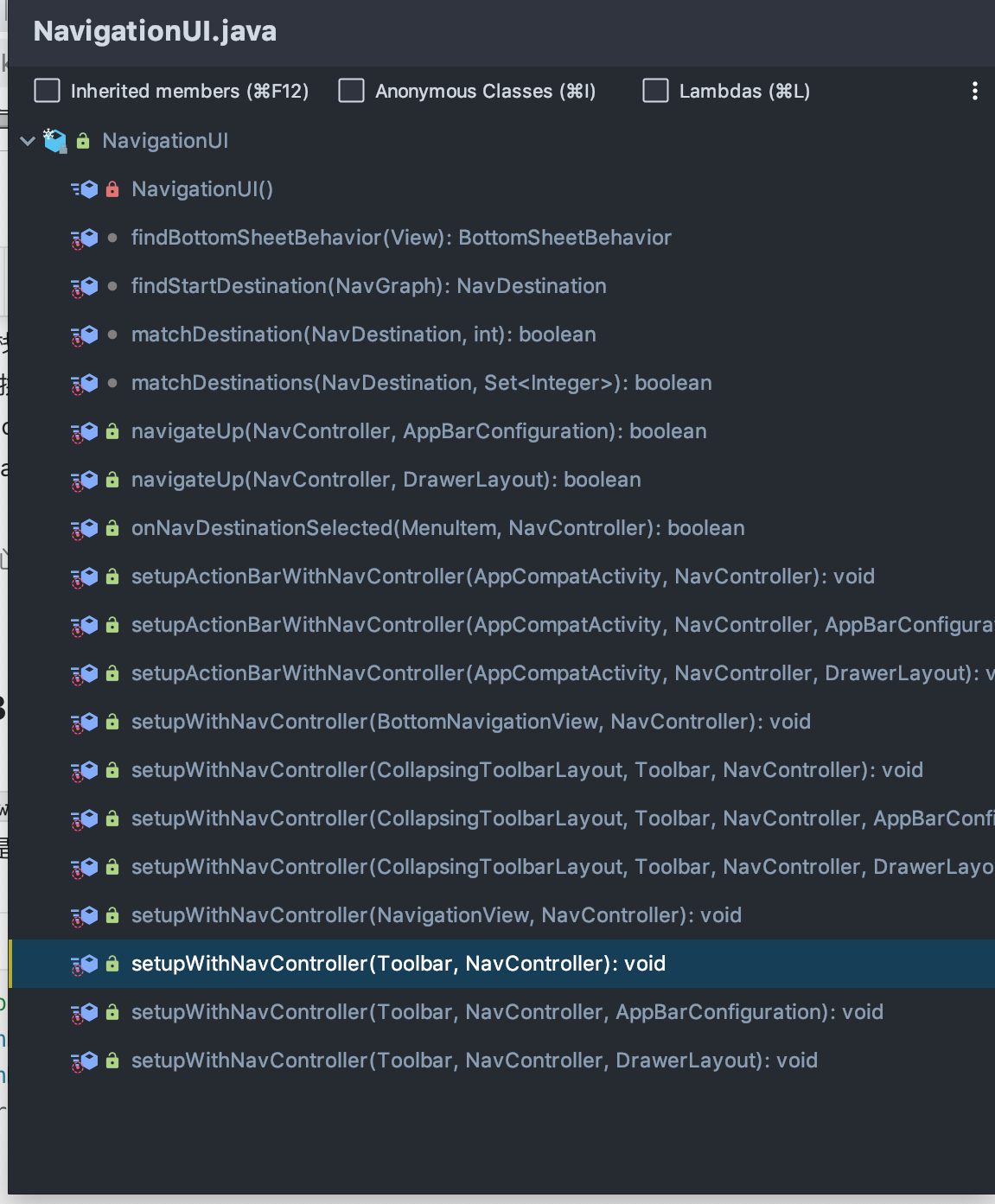The height and width of the screenshot is (1204, 995).
Task: Click the method icon for onNavDestinationSelected
Action: (85, 528)
